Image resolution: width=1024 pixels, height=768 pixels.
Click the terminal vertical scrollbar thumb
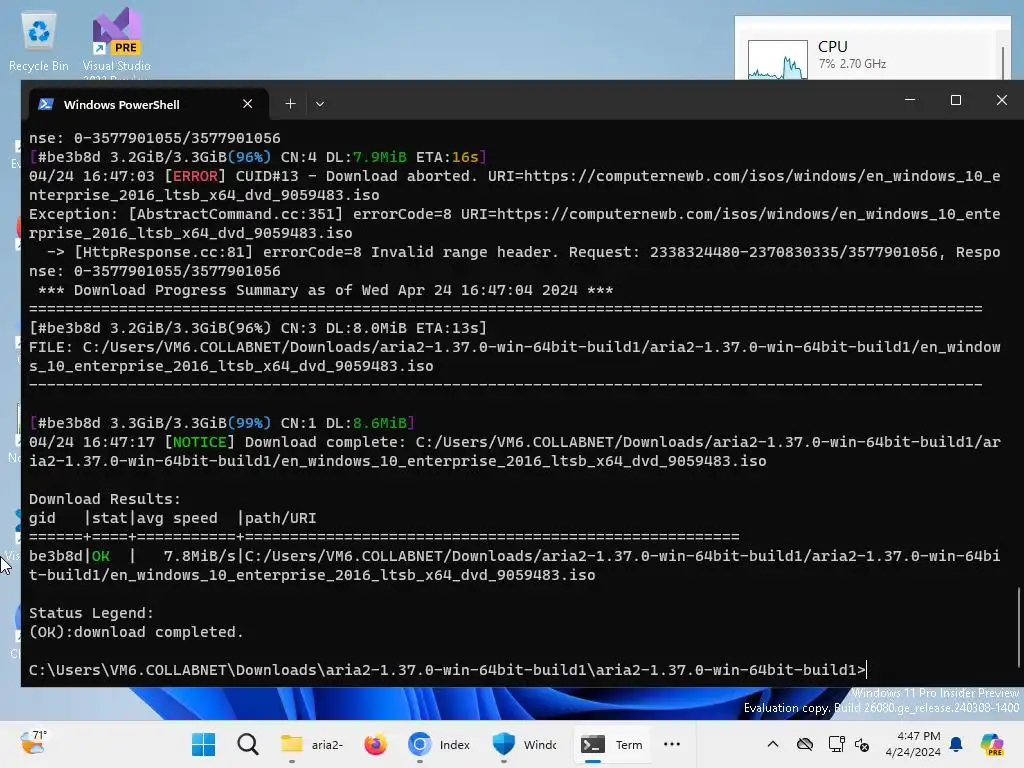tap(1019, 627)
